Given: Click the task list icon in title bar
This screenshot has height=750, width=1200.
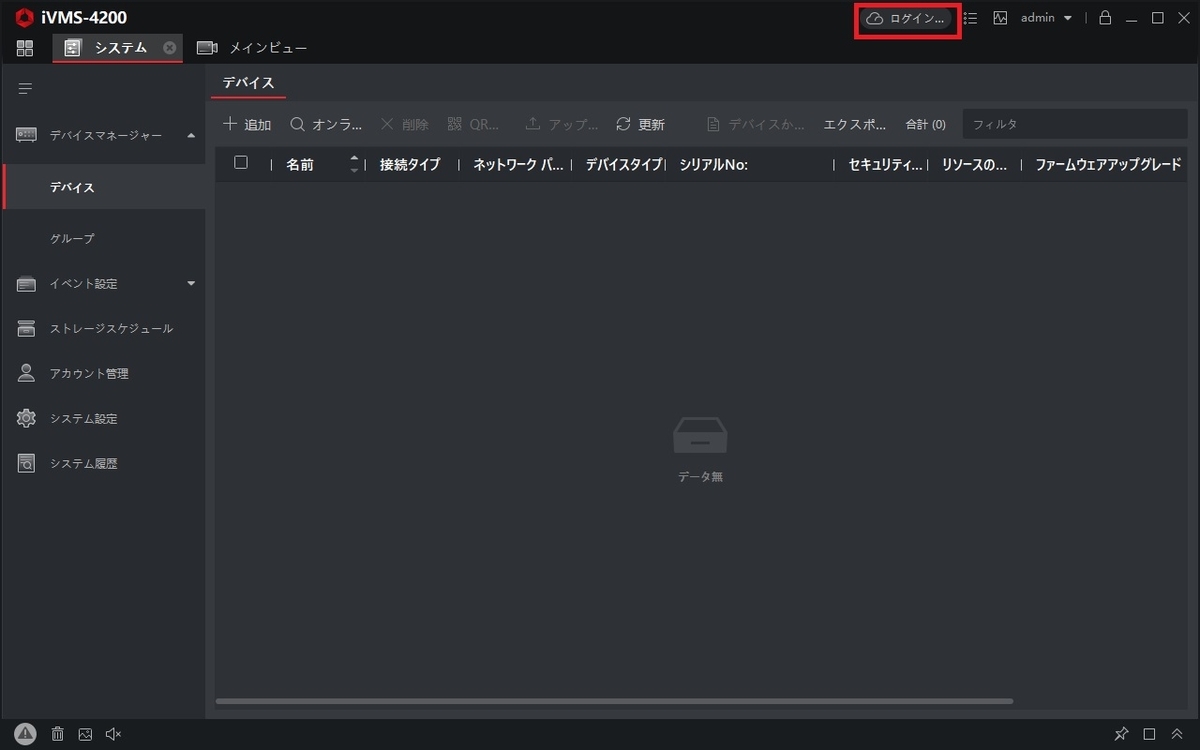Looking at the screenshot, I should [x=969, y=17].
